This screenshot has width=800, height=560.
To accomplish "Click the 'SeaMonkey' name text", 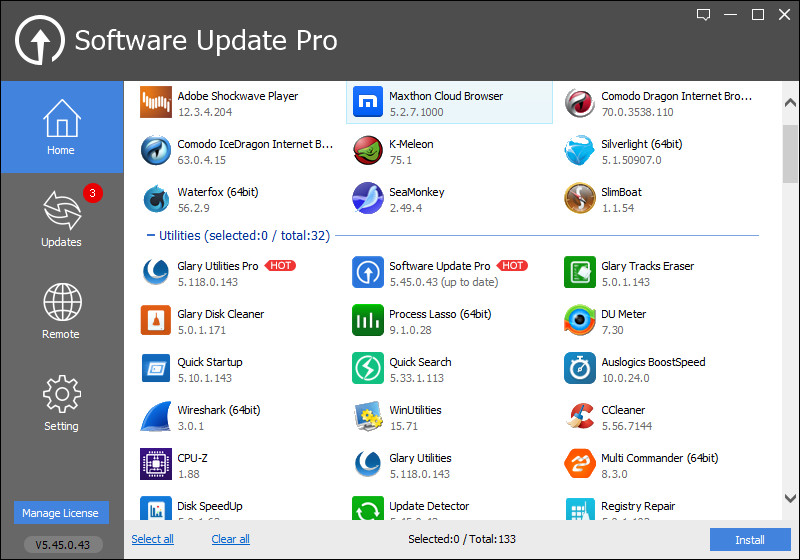I will click(417, 192).
